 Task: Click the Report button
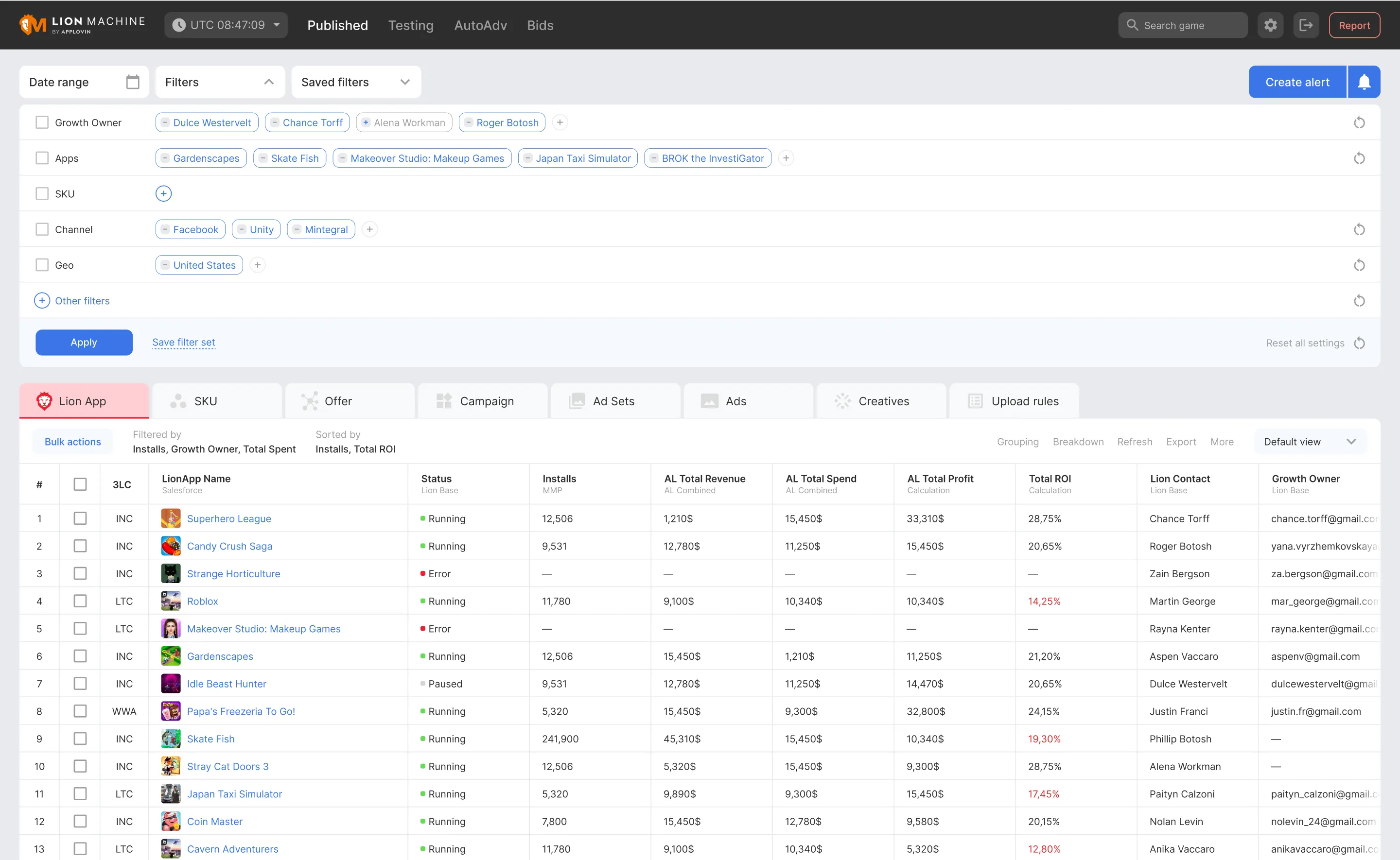tap(1354, 25)
